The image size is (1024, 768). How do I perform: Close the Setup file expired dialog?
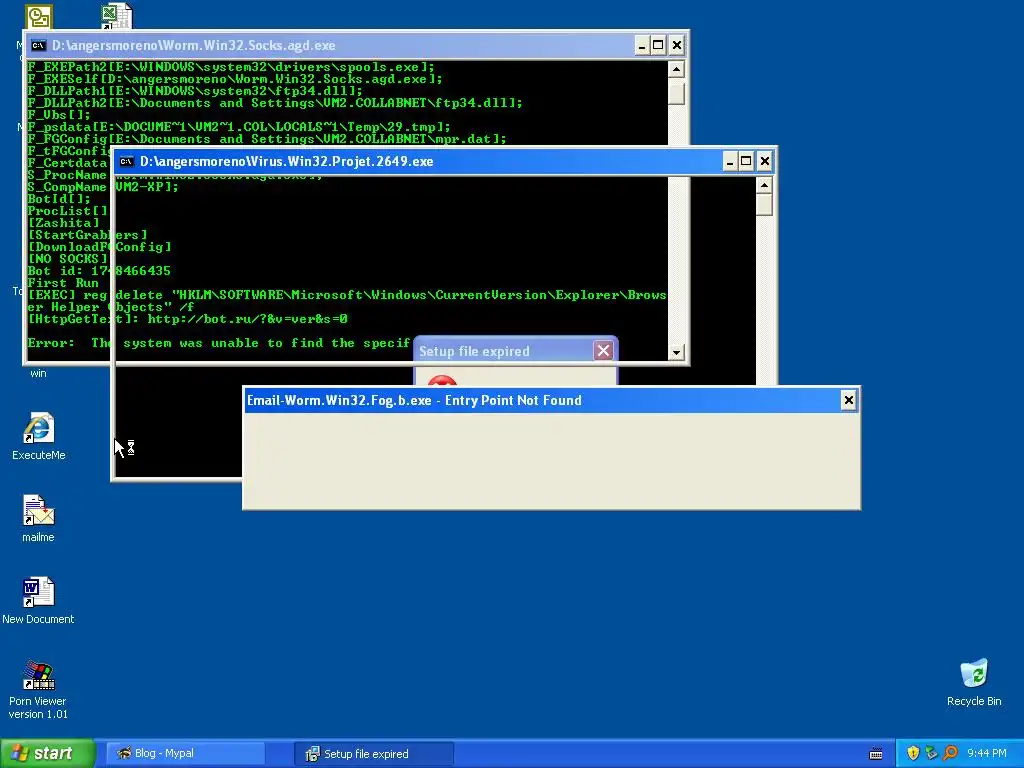(x=603, y=351)
